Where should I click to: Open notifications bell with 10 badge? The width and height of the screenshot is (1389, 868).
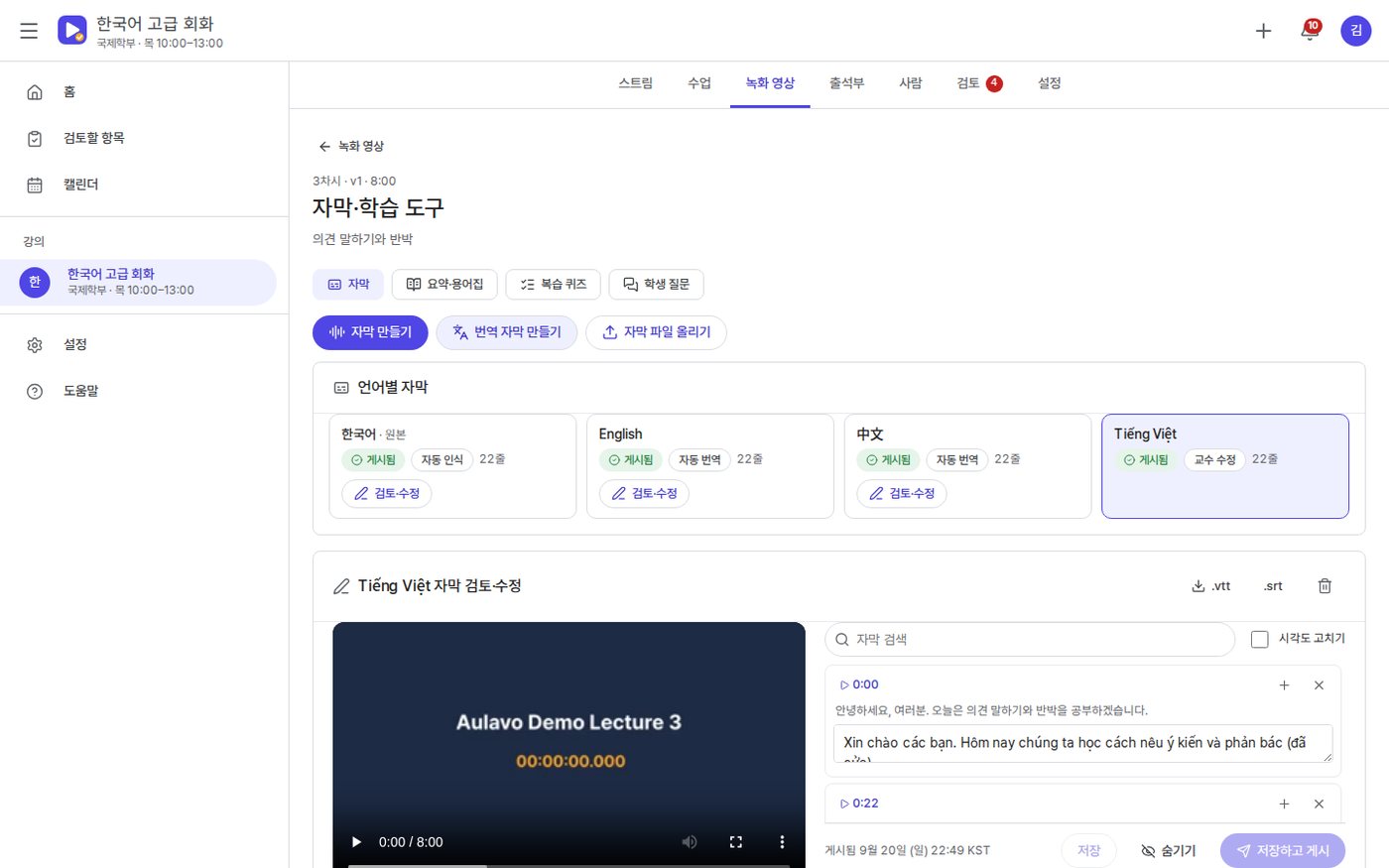1310,31
